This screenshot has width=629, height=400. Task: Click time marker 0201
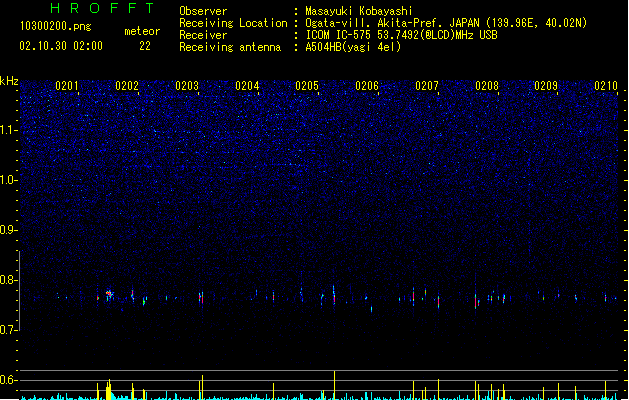67,86
